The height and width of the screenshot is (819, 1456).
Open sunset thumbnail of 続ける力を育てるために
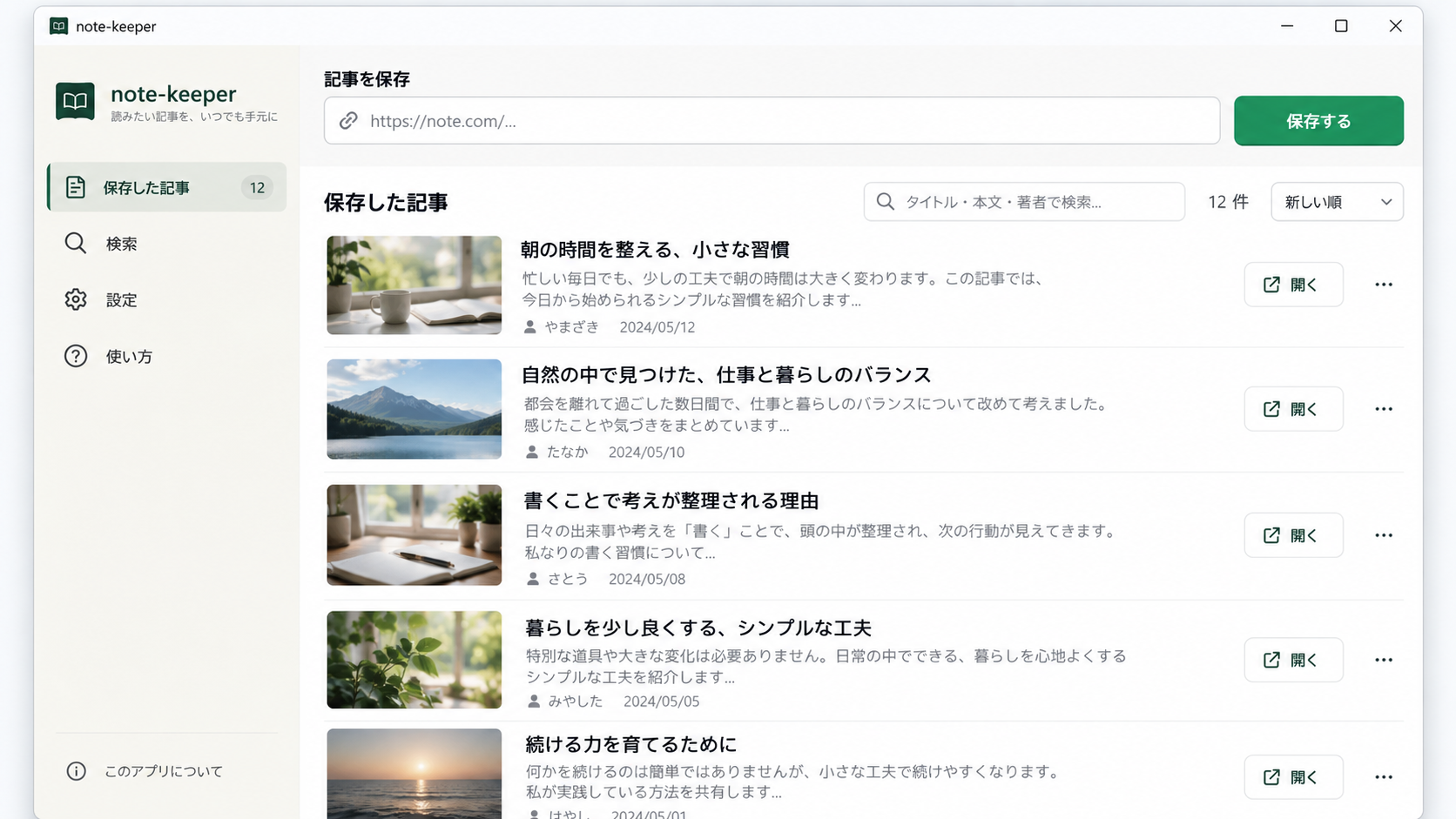(x=415, y=774)
